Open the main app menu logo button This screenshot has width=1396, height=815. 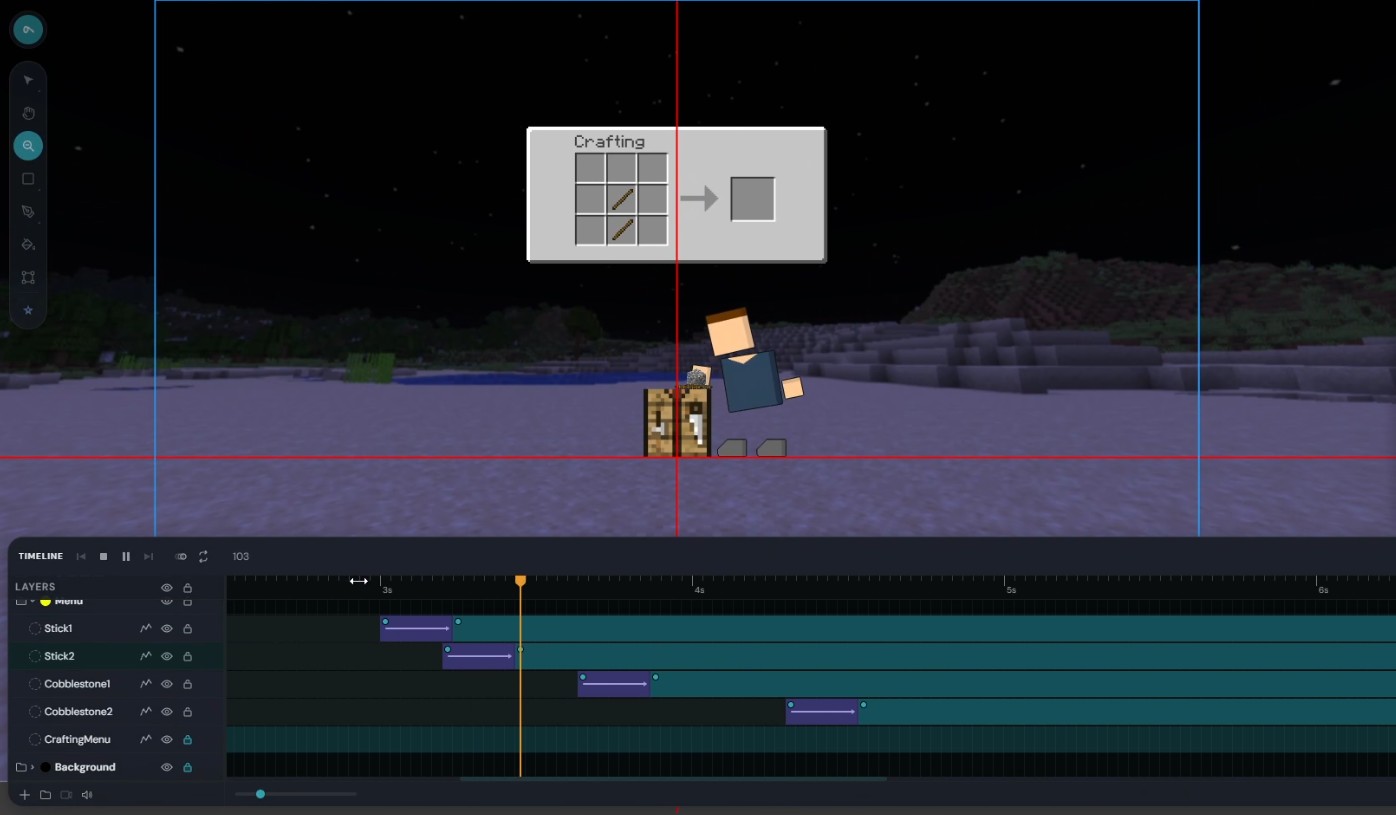click(x=28, y=30)
